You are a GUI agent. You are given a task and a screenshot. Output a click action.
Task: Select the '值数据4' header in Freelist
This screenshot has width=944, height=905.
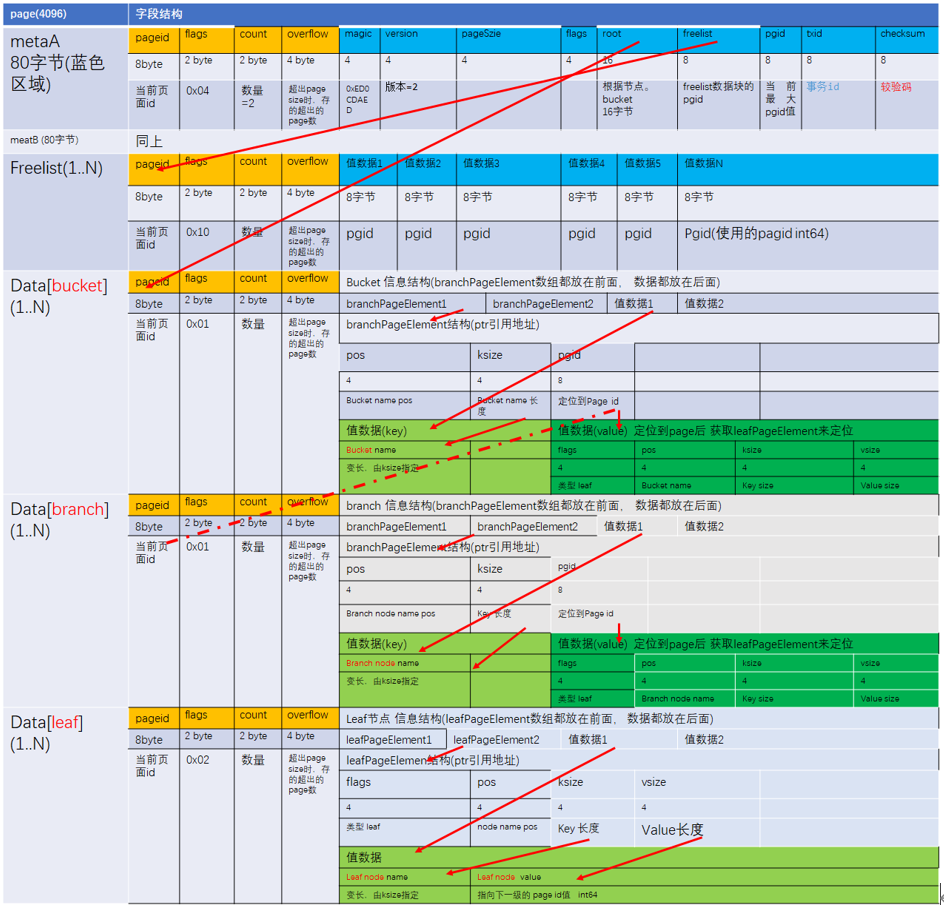click(x=589, y=169)
